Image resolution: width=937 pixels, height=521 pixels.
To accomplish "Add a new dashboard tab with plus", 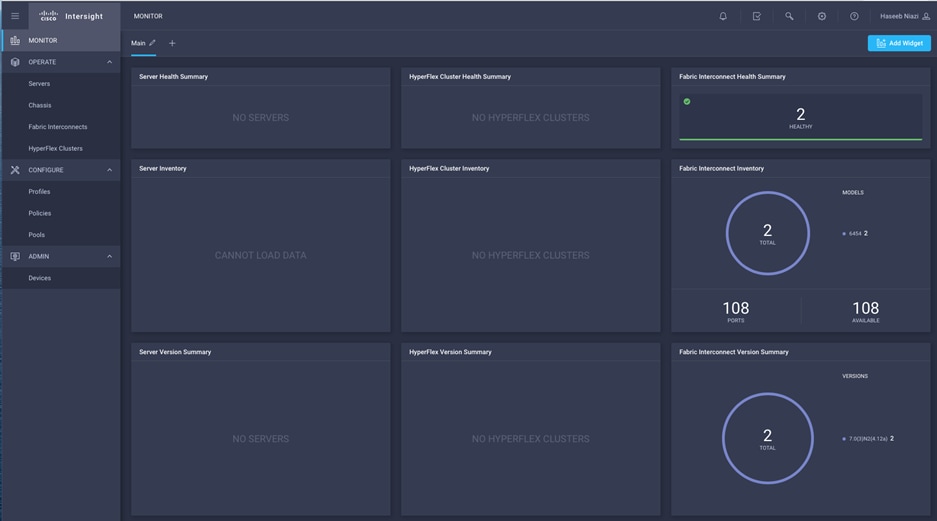I will point(172,43).
